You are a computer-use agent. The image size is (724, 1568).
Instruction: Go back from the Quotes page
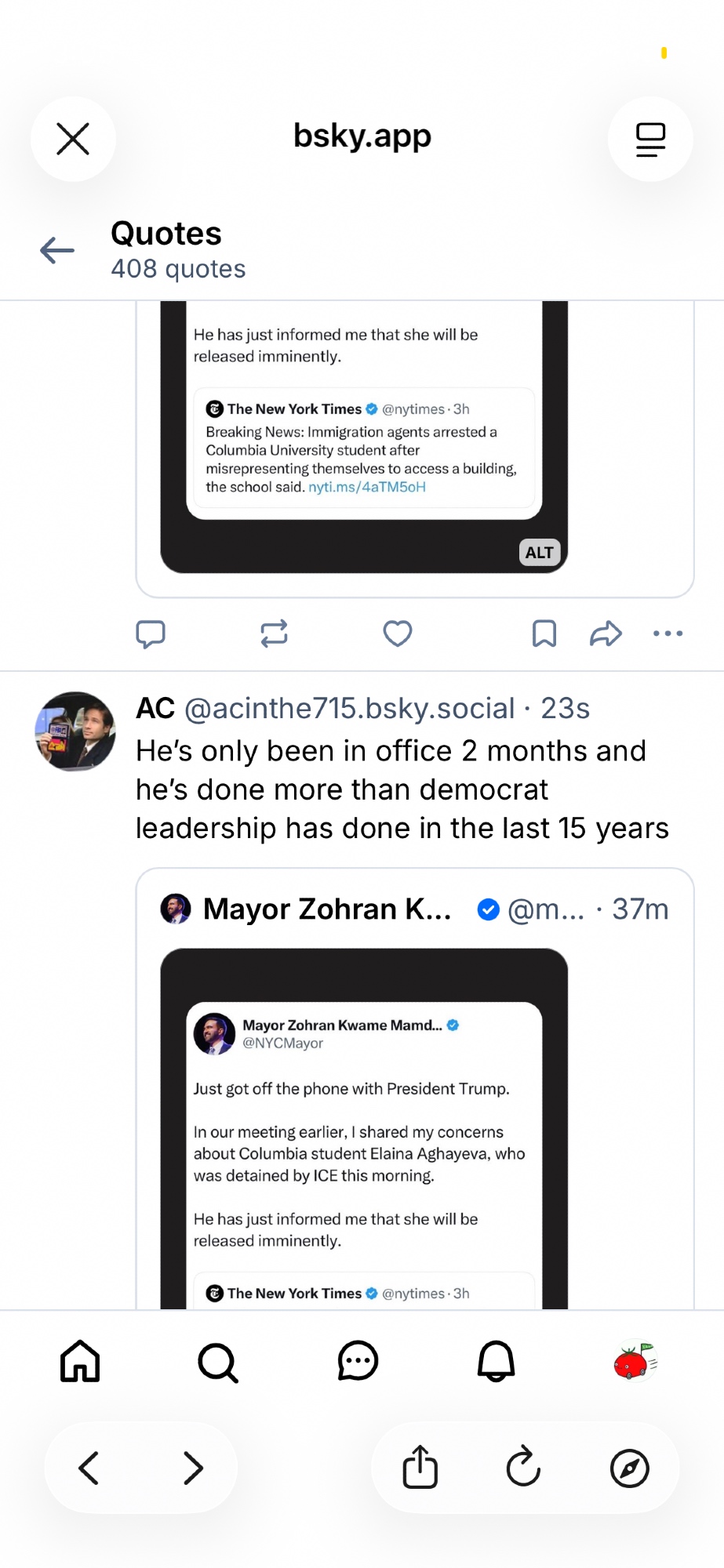tap(57, 251)
